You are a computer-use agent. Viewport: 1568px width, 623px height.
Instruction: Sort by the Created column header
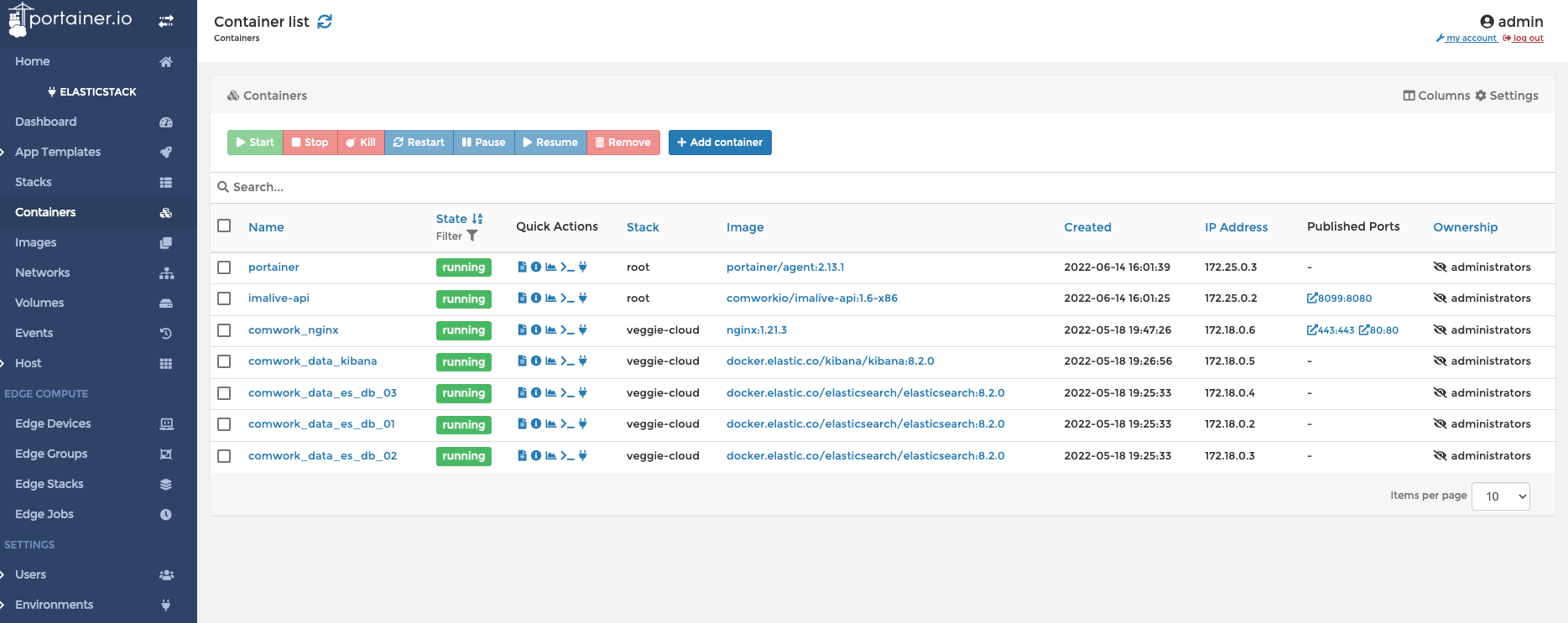pyautogui.click(x=1087, y=227)
